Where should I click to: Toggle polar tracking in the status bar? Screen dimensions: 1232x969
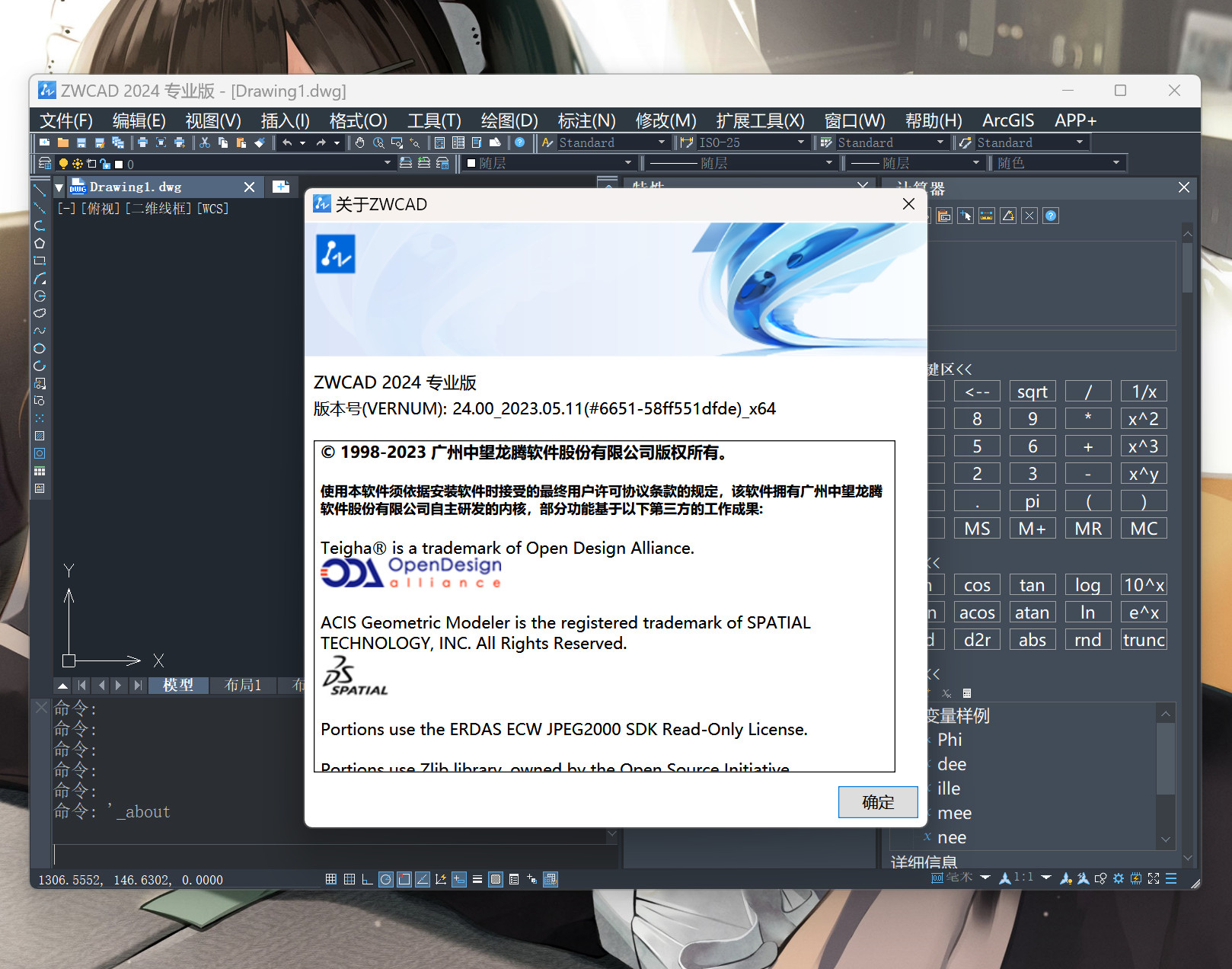386,879
